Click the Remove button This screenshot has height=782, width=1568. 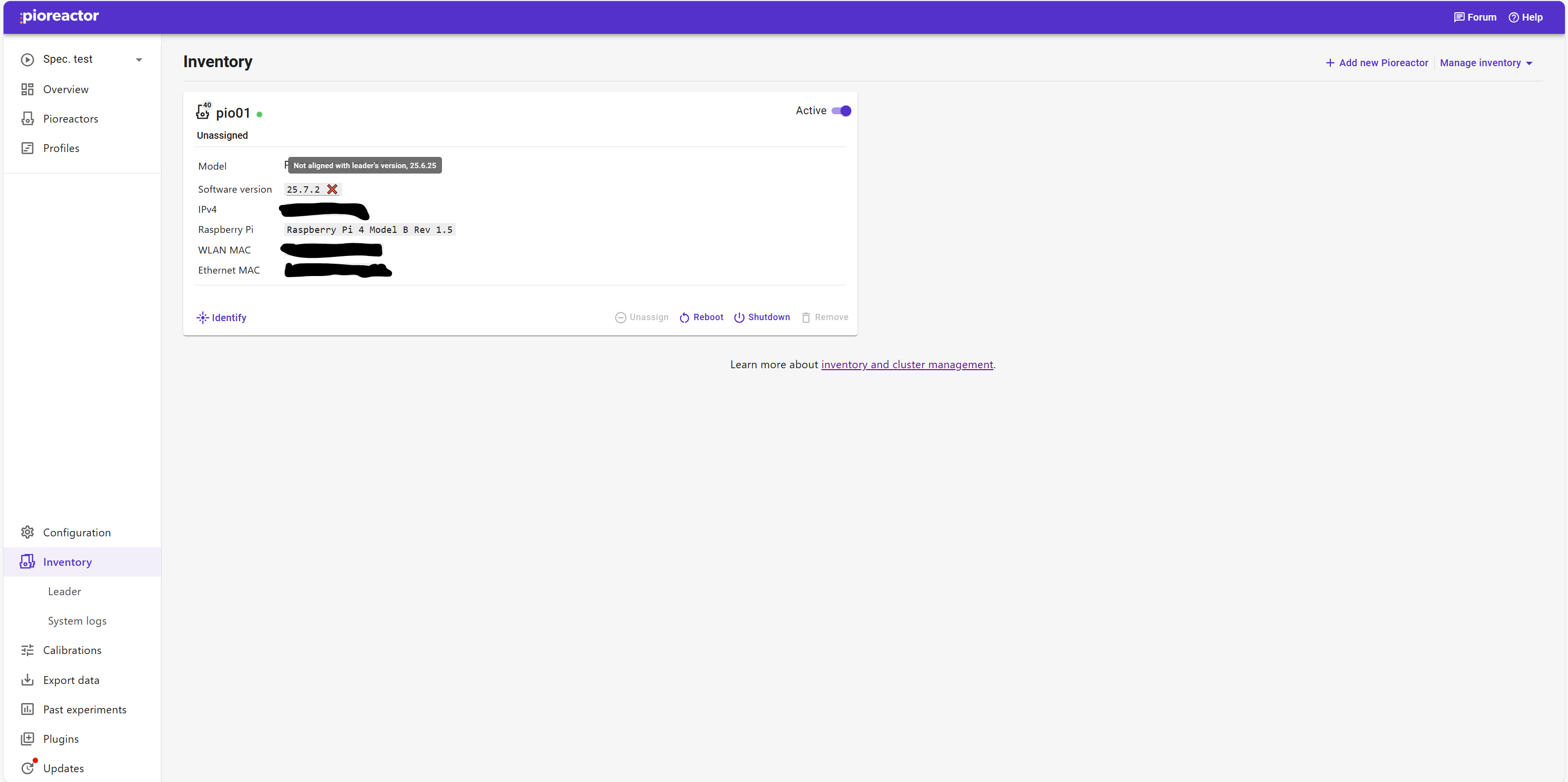pyautogui.click(x=825, y=317)
